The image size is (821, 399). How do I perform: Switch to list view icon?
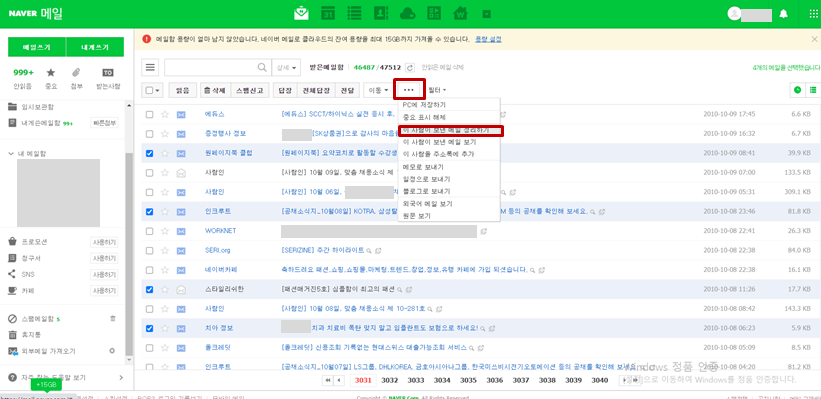point(813,90)
